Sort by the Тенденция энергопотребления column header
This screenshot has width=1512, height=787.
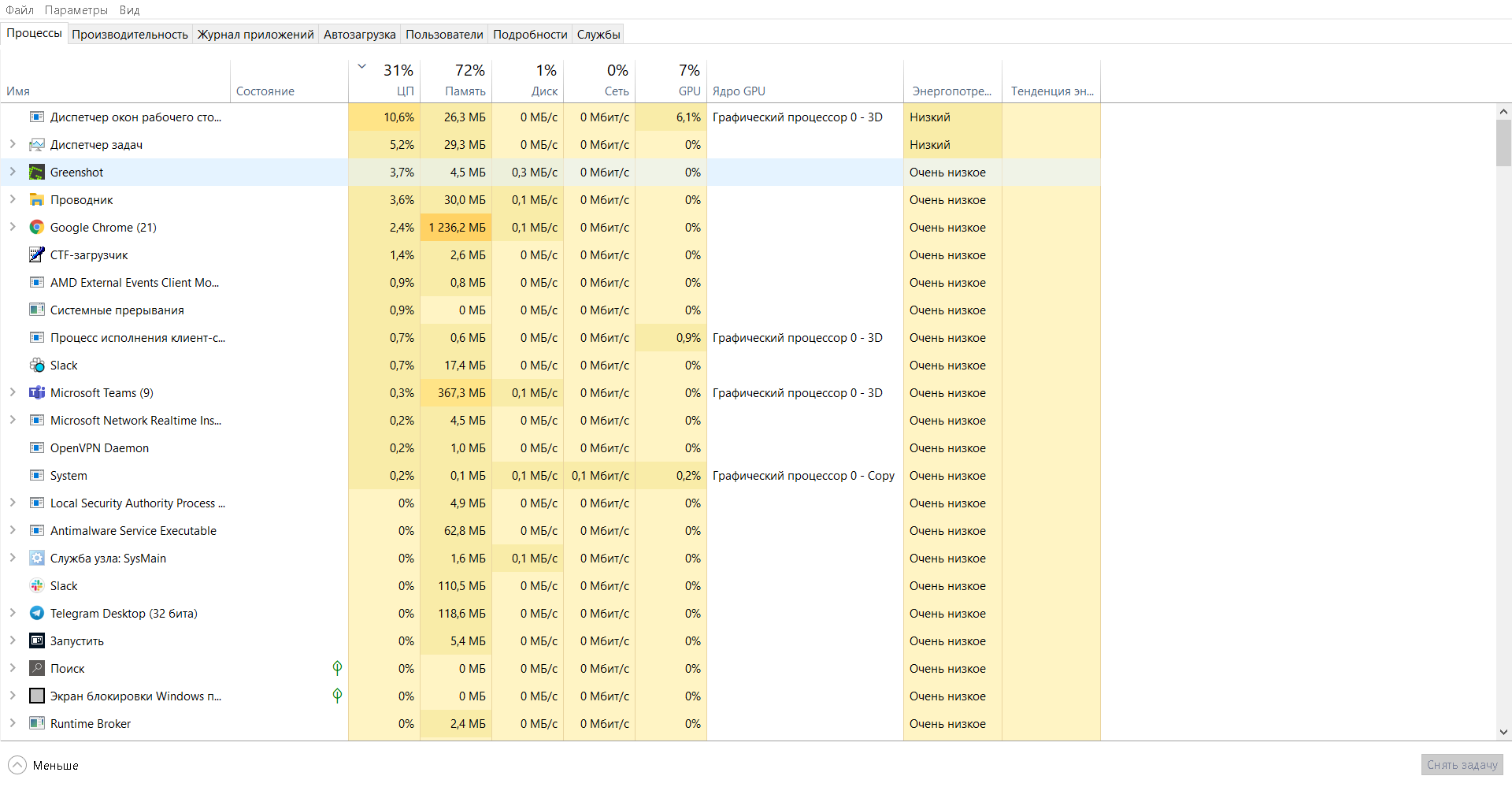click(1051, 81)
